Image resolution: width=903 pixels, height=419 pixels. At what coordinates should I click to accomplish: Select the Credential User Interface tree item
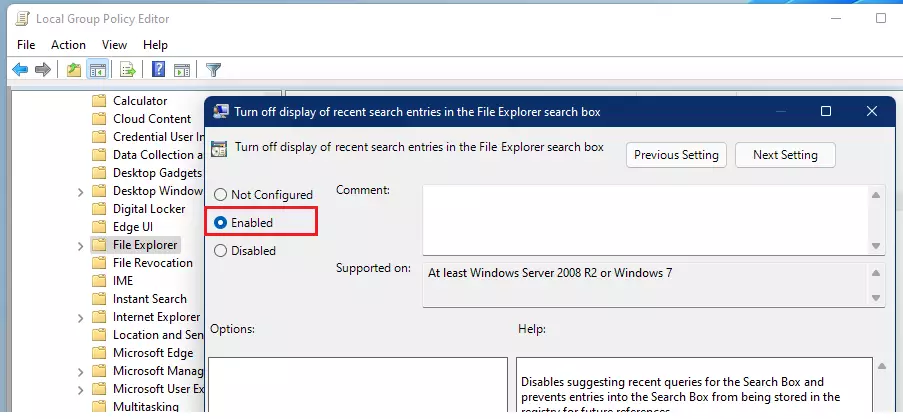point(159,137)
